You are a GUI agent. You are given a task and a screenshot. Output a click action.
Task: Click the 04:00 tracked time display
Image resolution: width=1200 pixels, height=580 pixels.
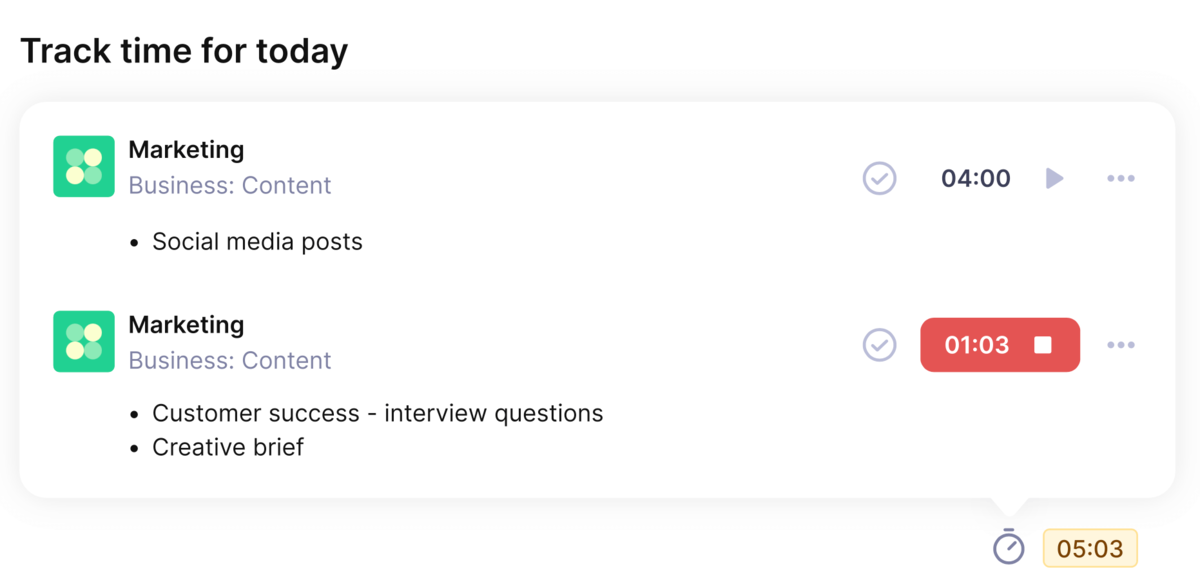[x=975, y=178]
